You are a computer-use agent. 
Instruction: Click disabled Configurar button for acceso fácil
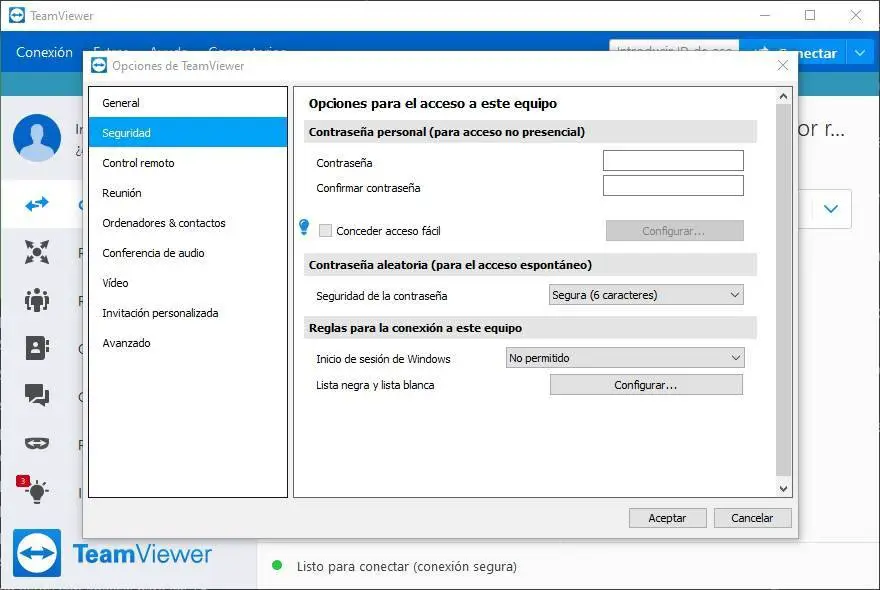(x=674, y=231)
